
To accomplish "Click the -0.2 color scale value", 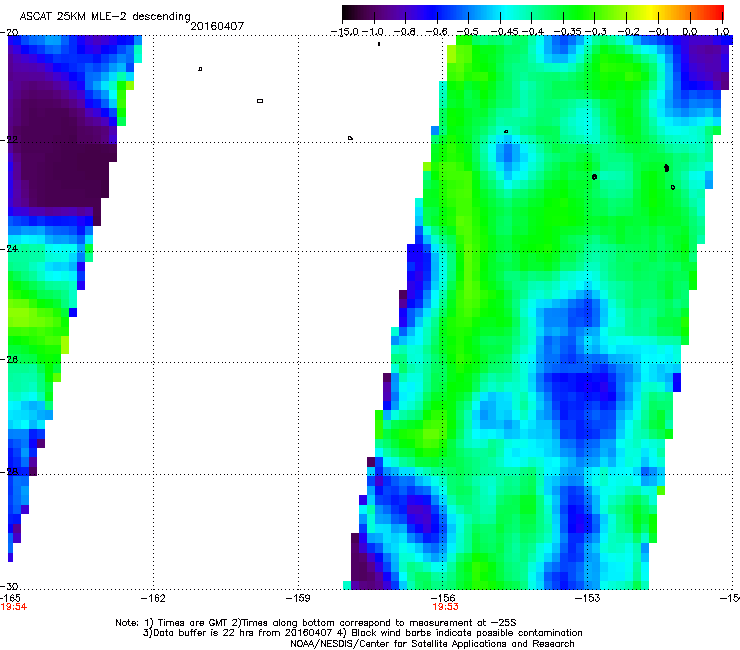I will 629,32.
